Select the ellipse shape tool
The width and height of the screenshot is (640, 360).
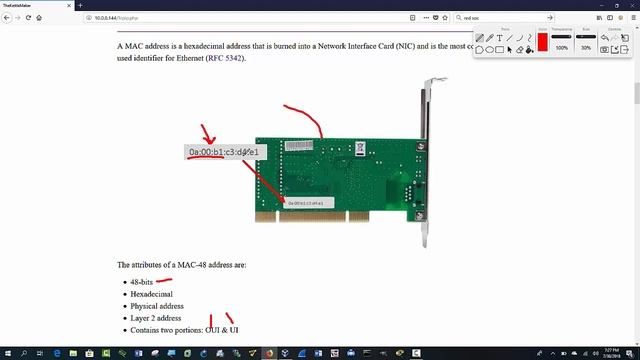[x=489, y=50]
